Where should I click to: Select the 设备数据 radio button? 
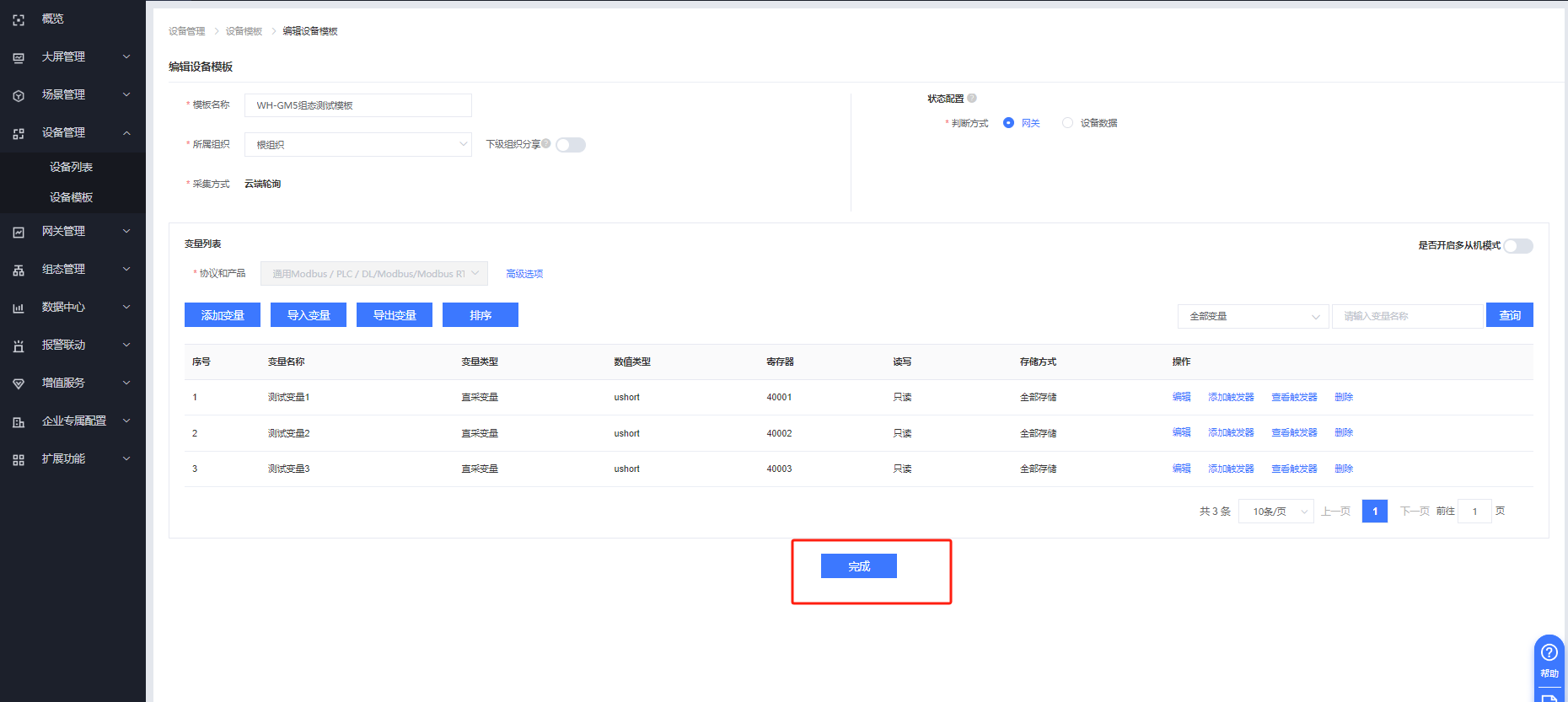pyautogui.click(x=1068, y=123)
